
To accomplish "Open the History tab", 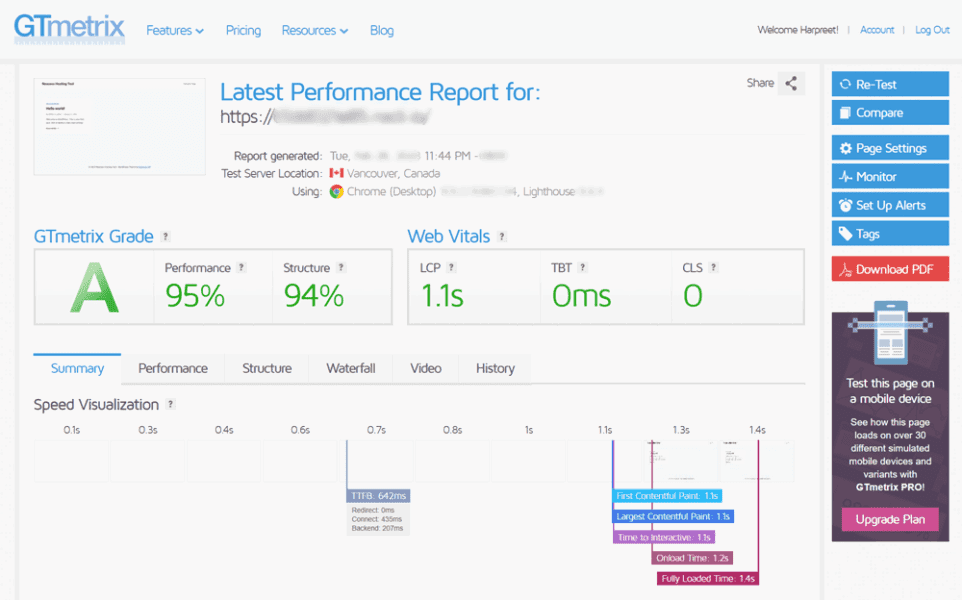I will pyautogui.click(x=495, y=368).
